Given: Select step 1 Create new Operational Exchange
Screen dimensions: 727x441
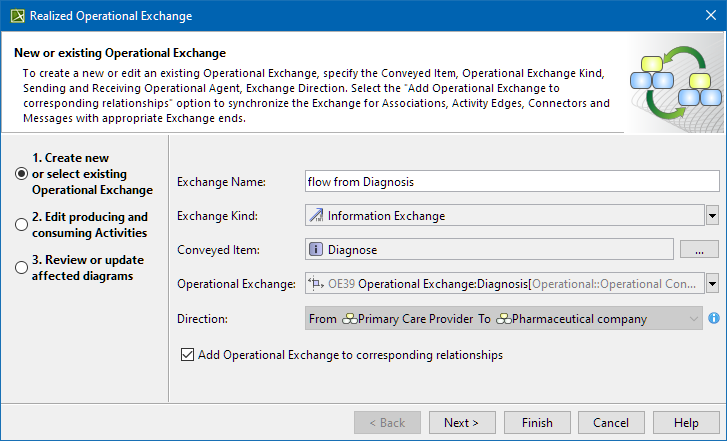Looking at the screenshot, I should [x=21, y=173].
